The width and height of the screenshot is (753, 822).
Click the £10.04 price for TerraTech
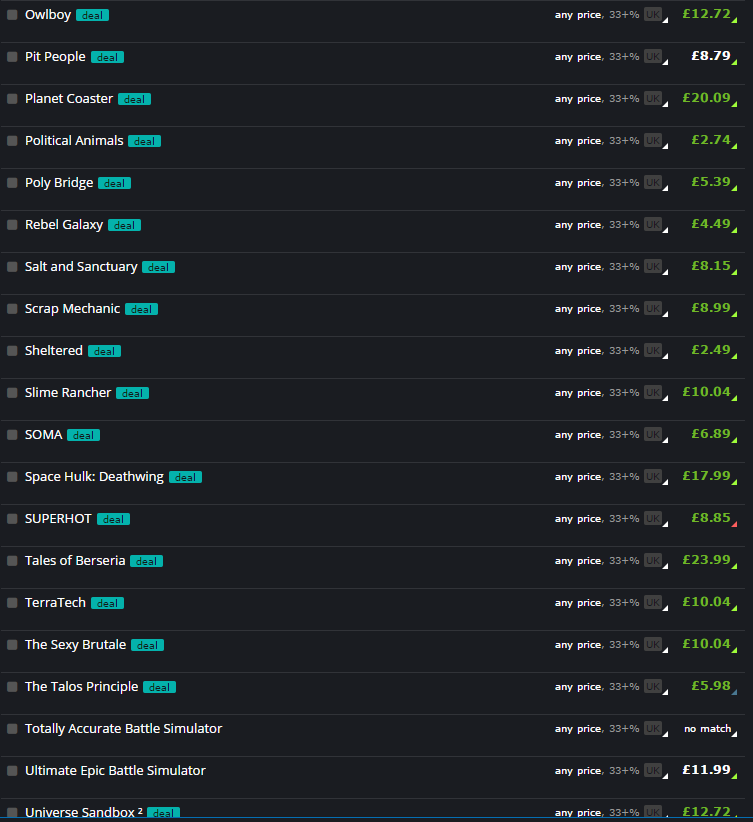coord(709,603)
